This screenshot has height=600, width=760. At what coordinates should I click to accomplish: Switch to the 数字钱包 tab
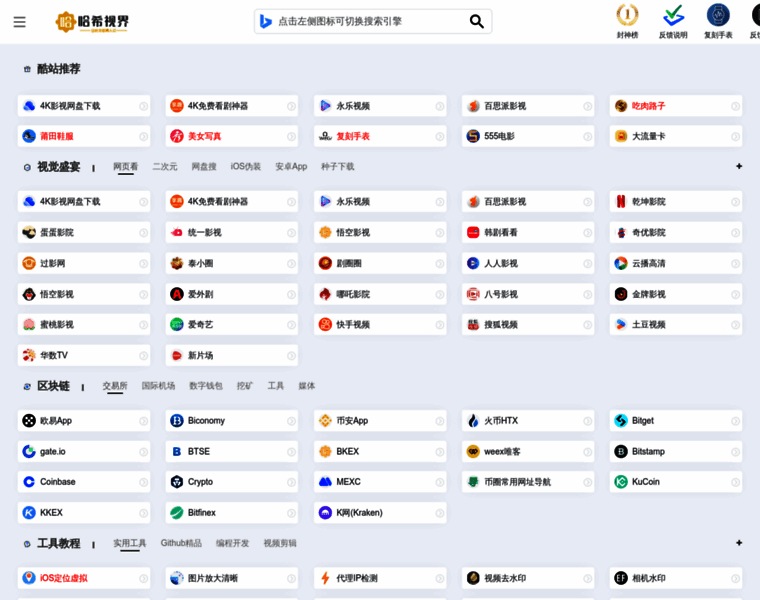coord(206,386)
